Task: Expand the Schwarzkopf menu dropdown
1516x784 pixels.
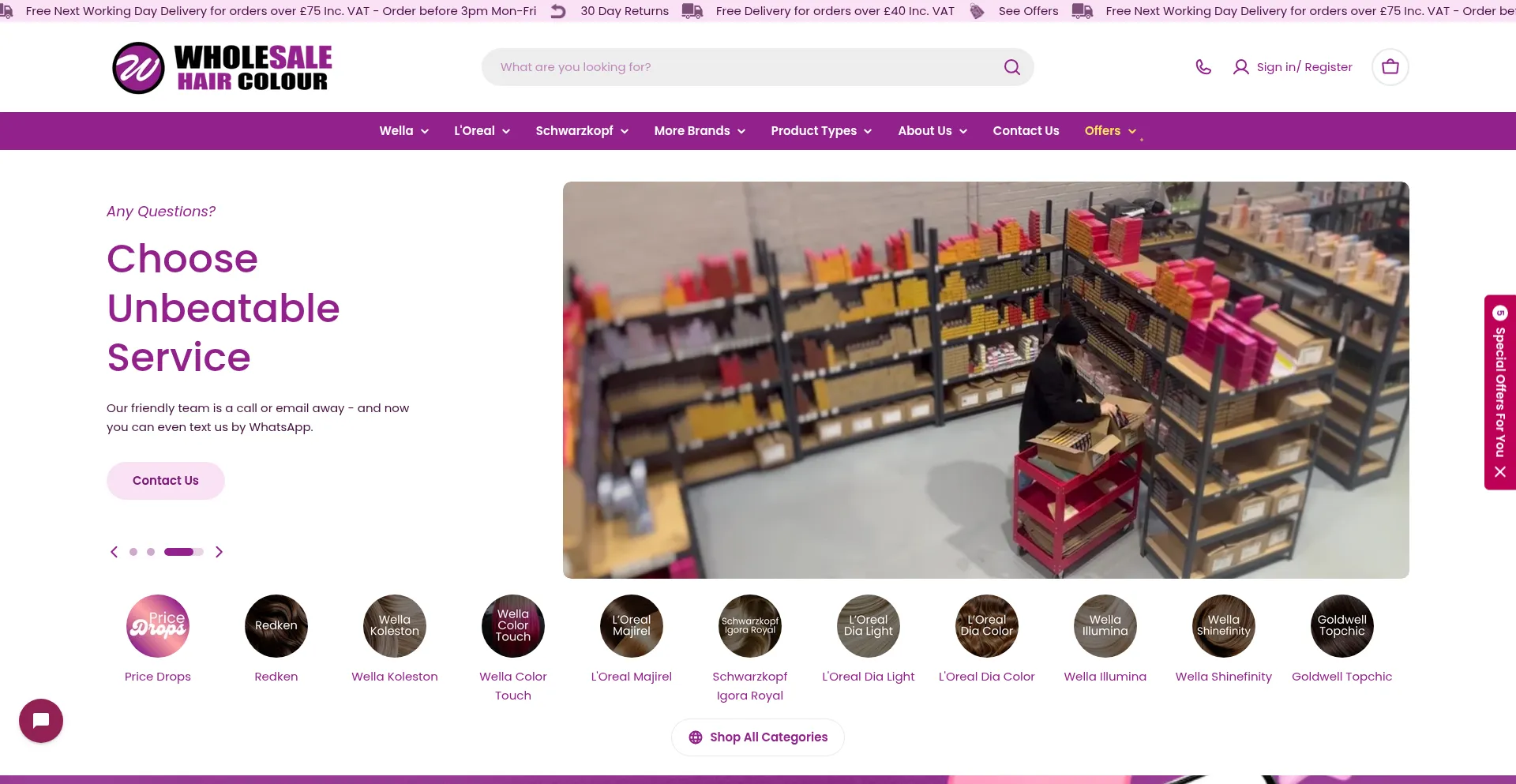Action: [582, 131]
